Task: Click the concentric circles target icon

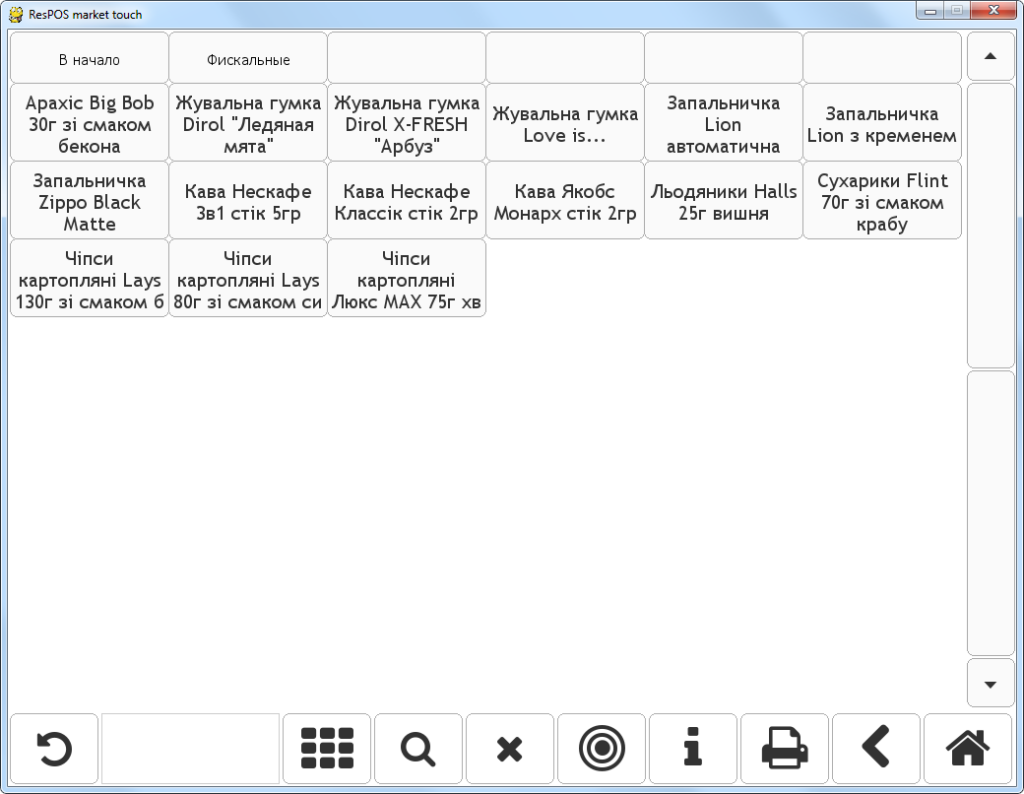Action: pyautogui.click(x=601, y=748)
